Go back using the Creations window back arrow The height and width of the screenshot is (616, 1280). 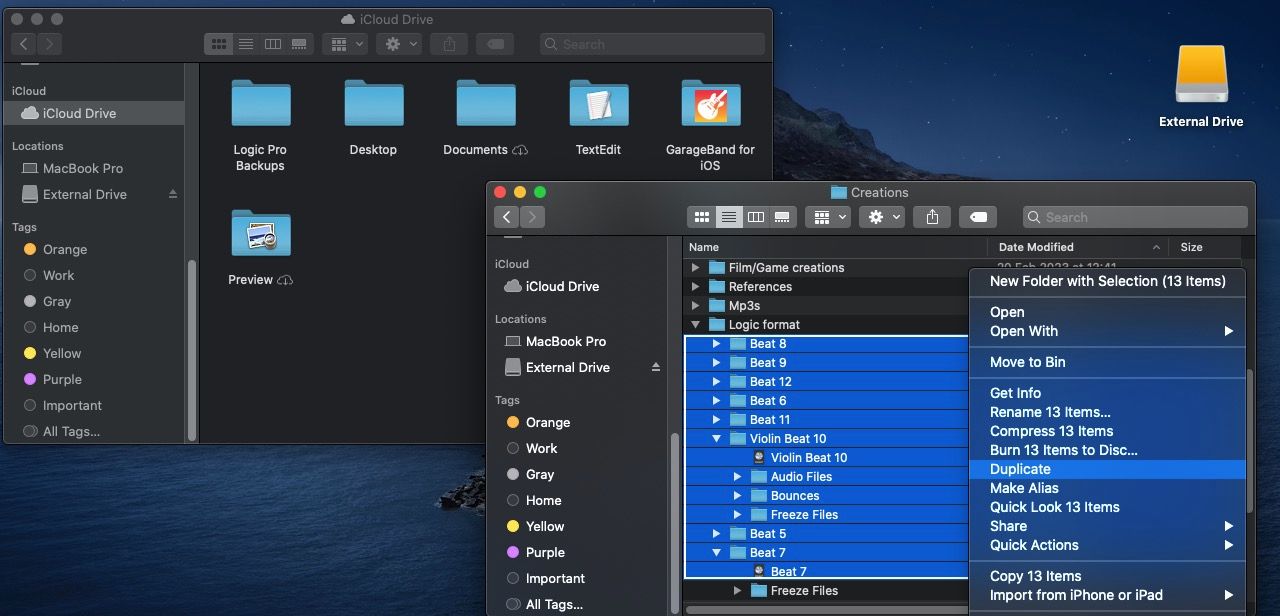click(x=506, y=216)
